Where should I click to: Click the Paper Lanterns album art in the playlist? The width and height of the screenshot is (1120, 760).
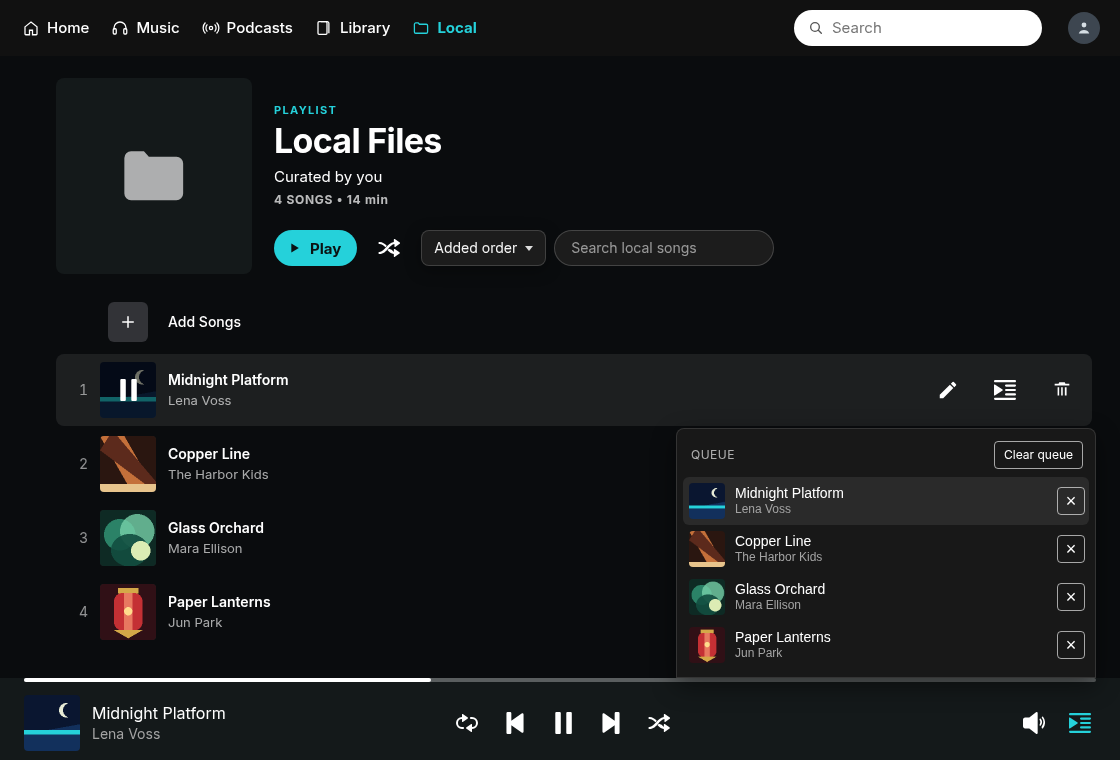pos(128,612)
